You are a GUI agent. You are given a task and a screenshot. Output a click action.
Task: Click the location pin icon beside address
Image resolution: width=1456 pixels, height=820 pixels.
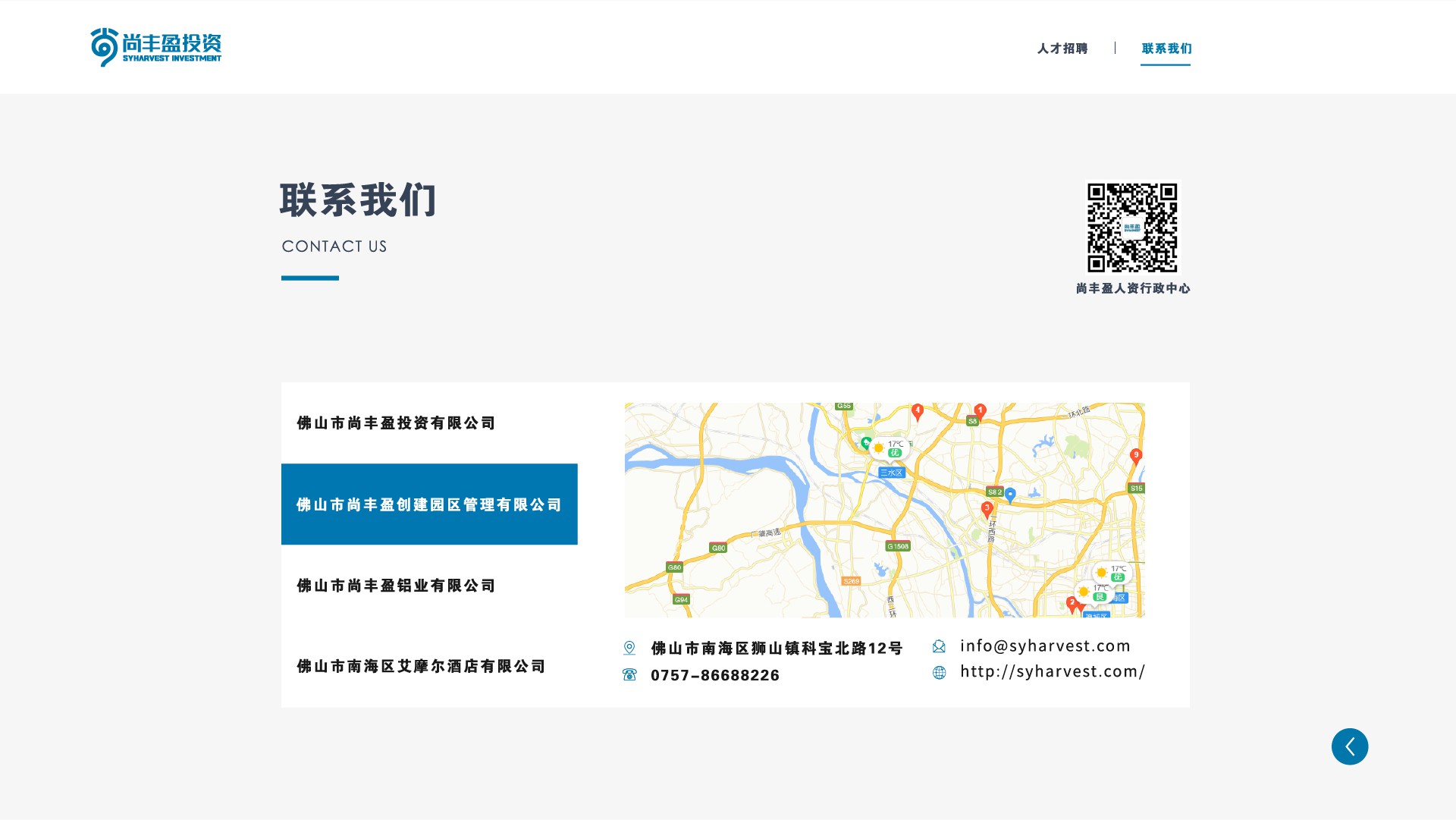629,648
